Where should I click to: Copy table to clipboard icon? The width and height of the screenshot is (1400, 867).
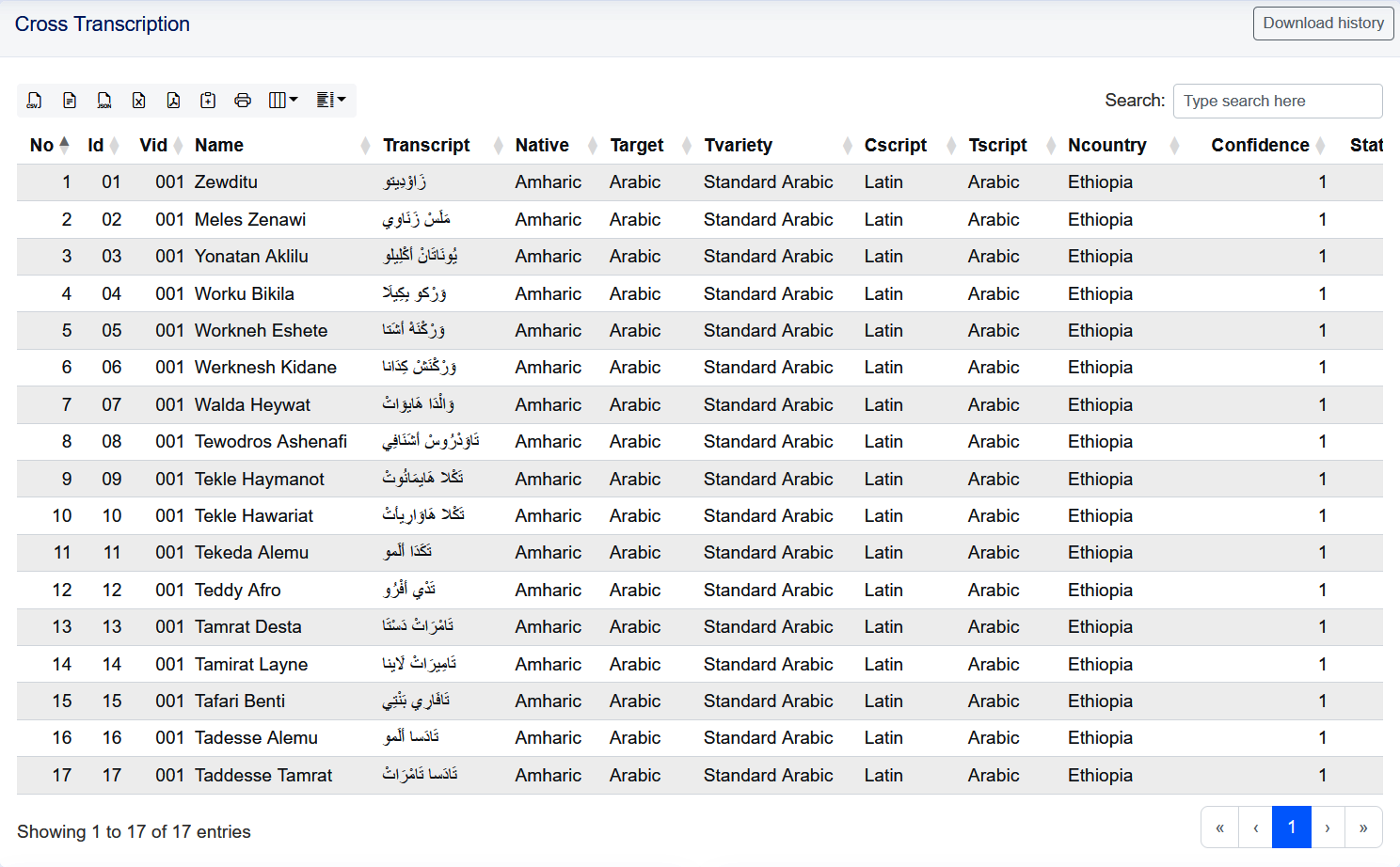point(208,101)
